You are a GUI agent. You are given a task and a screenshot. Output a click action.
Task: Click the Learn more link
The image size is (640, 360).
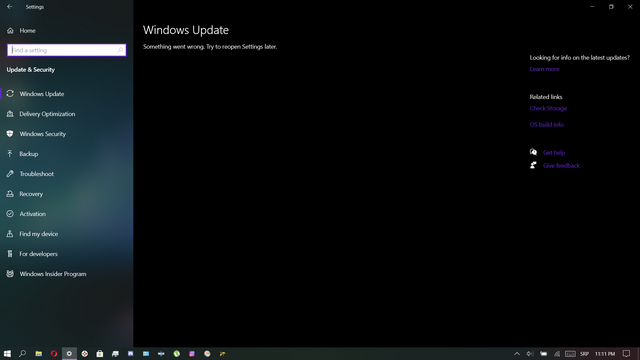pos(544,69)
